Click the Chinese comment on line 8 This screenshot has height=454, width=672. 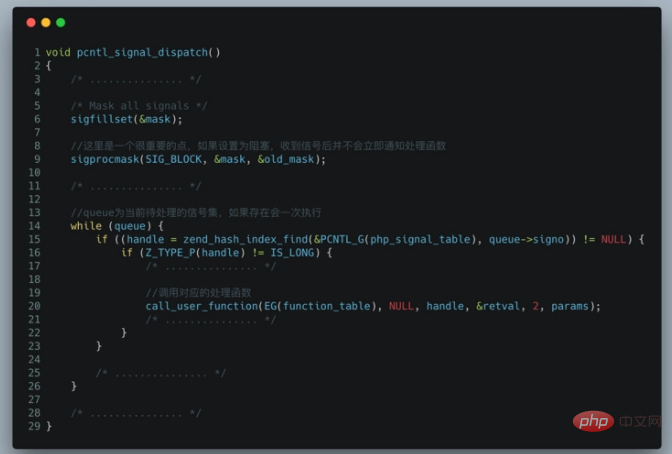[258, 146]
